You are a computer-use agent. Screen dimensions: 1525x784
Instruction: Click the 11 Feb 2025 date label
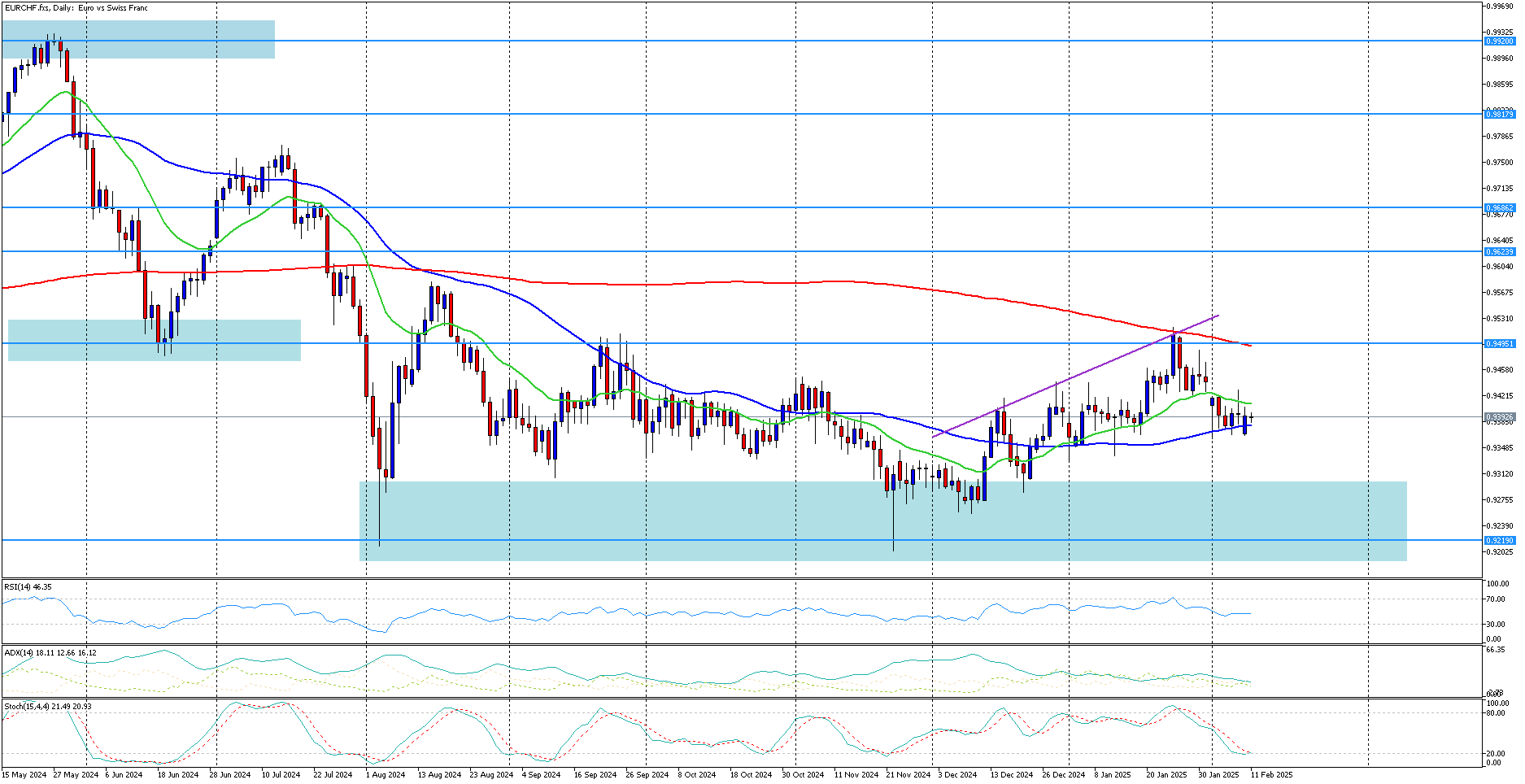[1271, 774]
